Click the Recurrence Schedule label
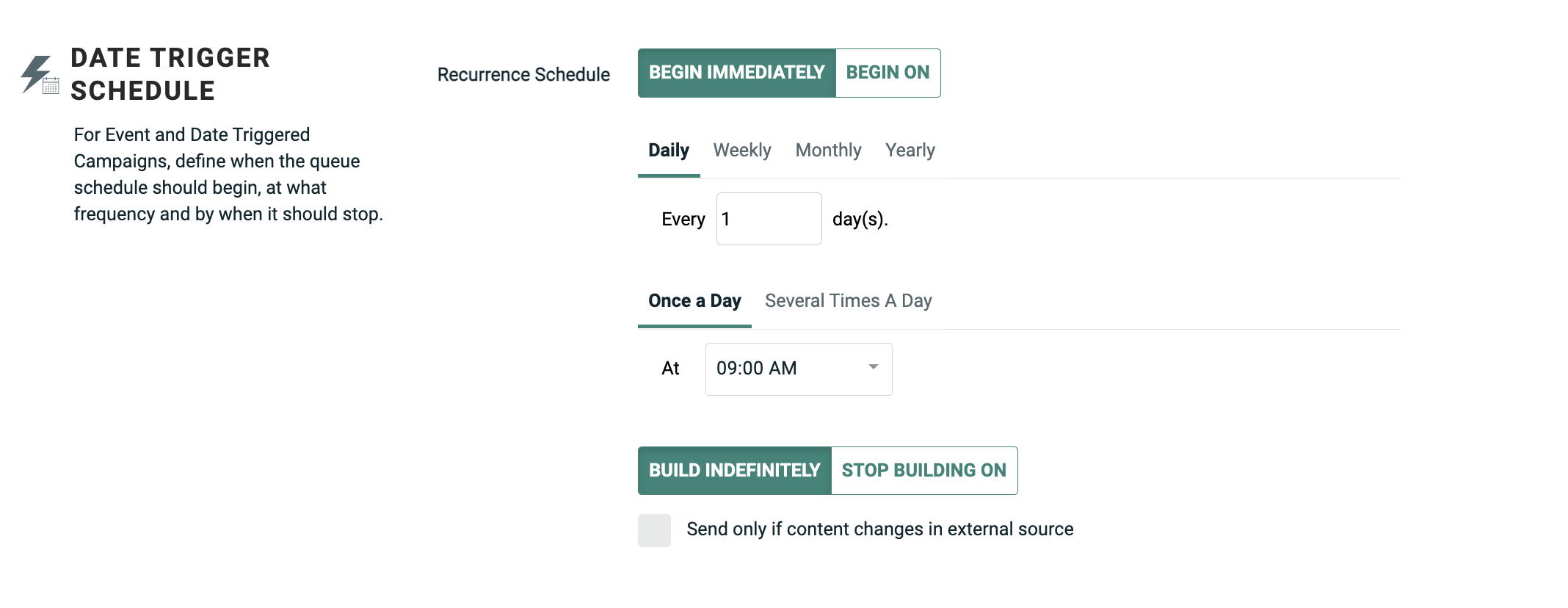 click(523, 75)
